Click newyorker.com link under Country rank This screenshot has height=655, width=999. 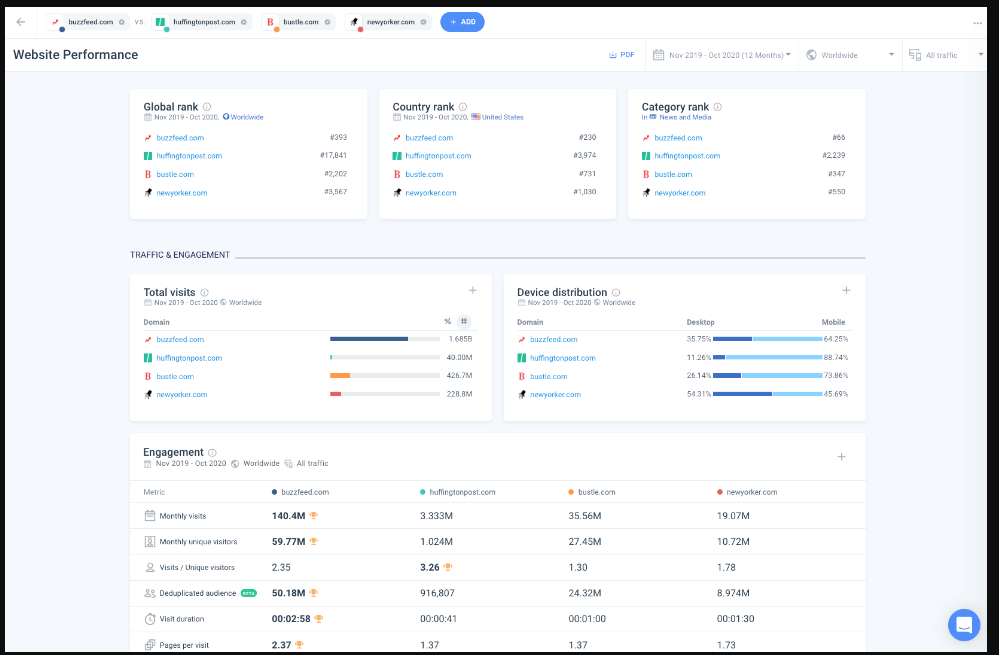429,192
